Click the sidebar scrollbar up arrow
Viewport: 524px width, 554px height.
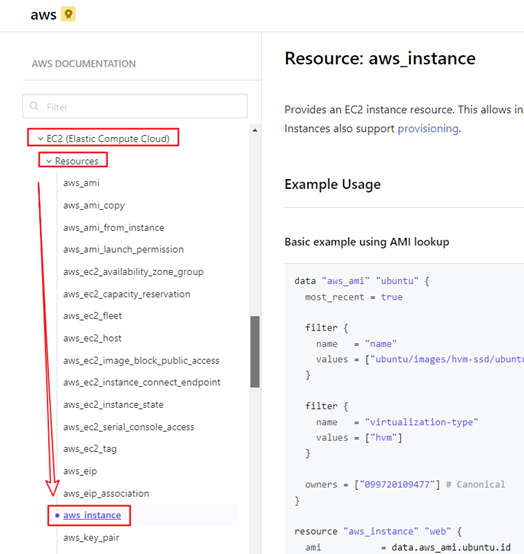coord(255,130)
